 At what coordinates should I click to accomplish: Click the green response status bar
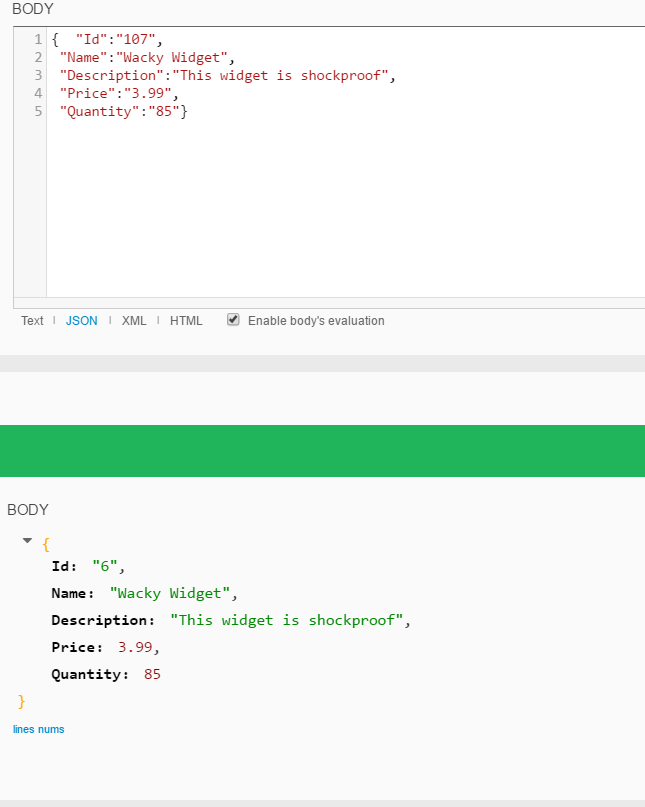(x=322, y=451)
